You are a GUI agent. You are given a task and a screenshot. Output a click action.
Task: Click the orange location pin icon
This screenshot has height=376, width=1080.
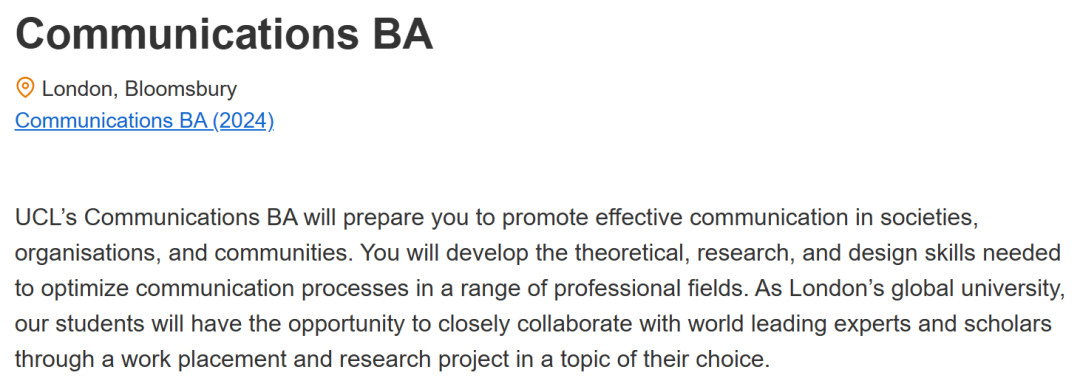point(25,88)
